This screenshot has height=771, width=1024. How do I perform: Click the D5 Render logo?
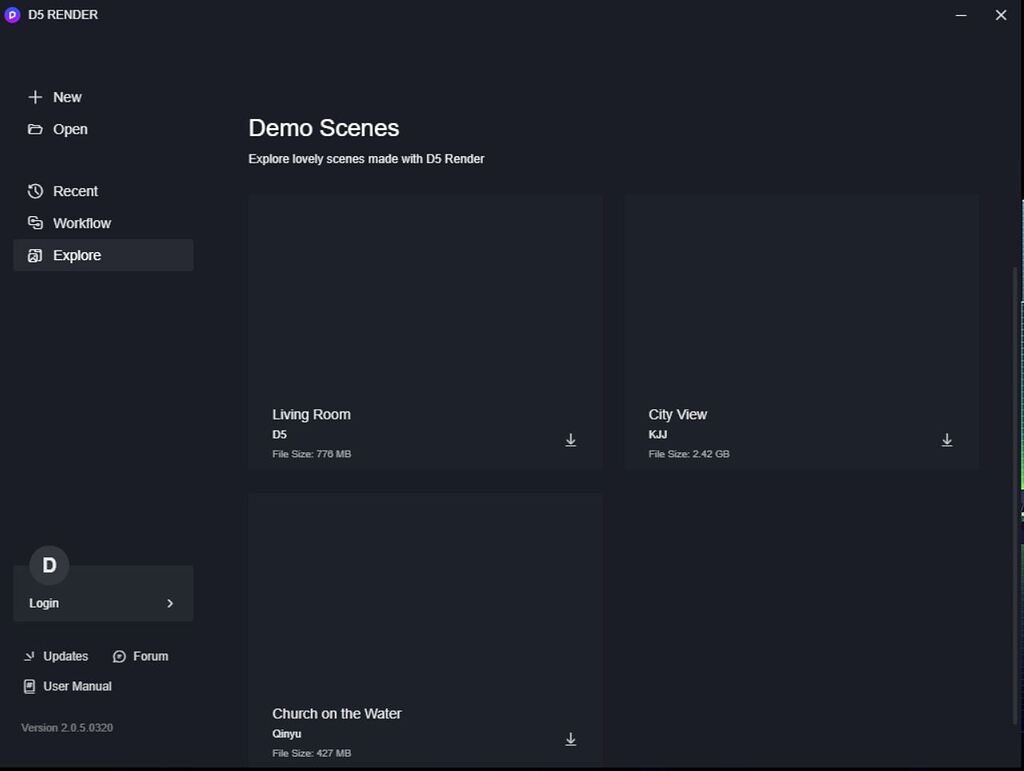coord(12,15)
